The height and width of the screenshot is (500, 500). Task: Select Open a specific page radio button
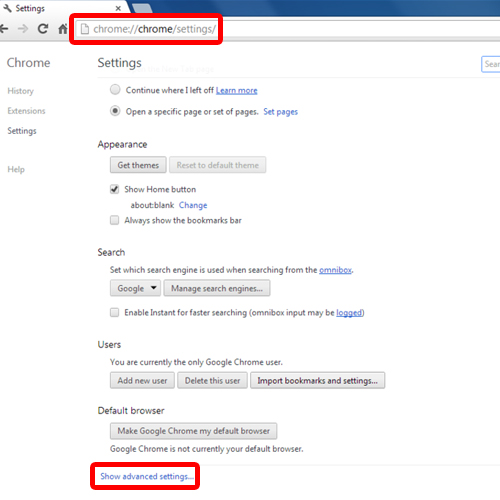115,111
